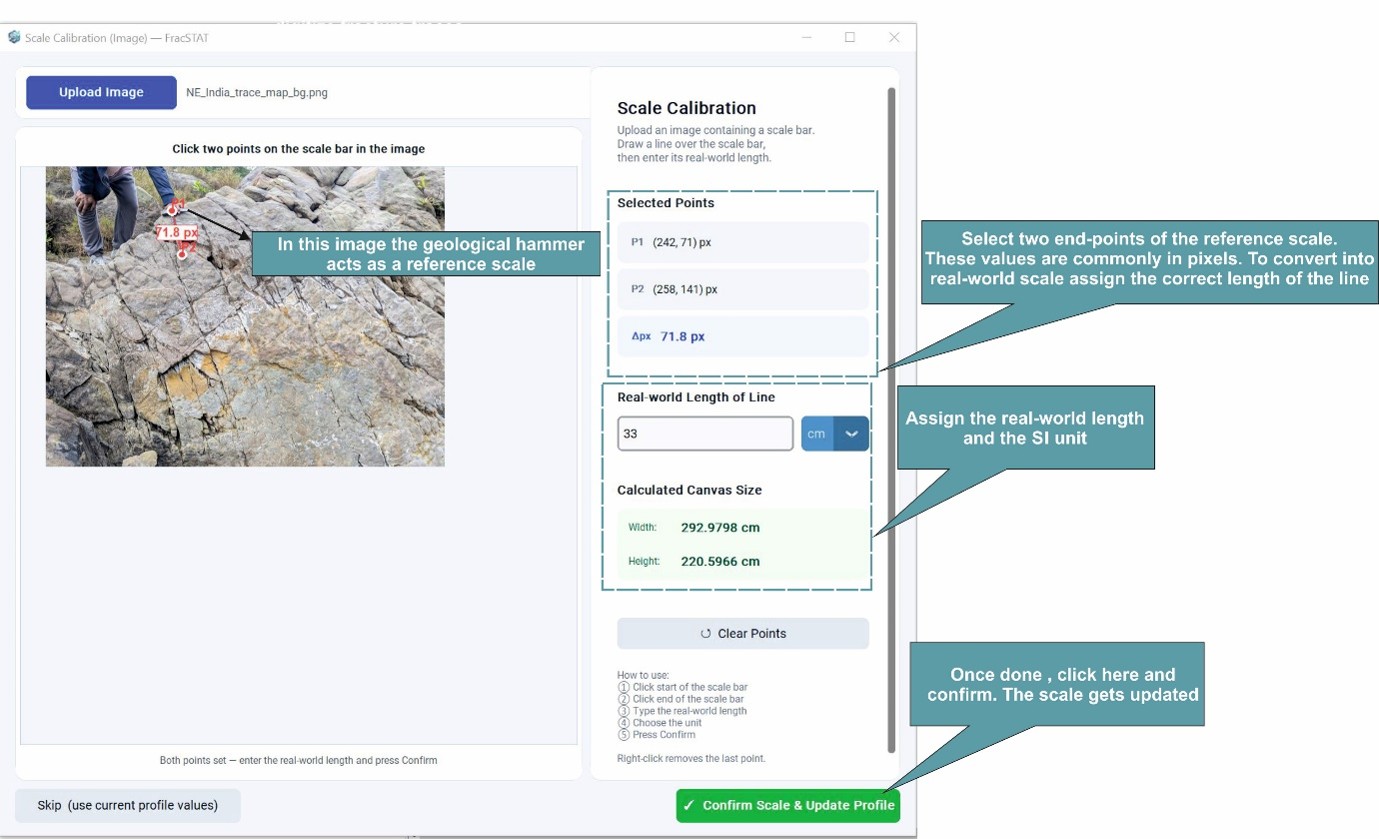Minimize the Scale Calibration window
Image resolution: width=1379 pixels, height=839 pixels.
807,37
